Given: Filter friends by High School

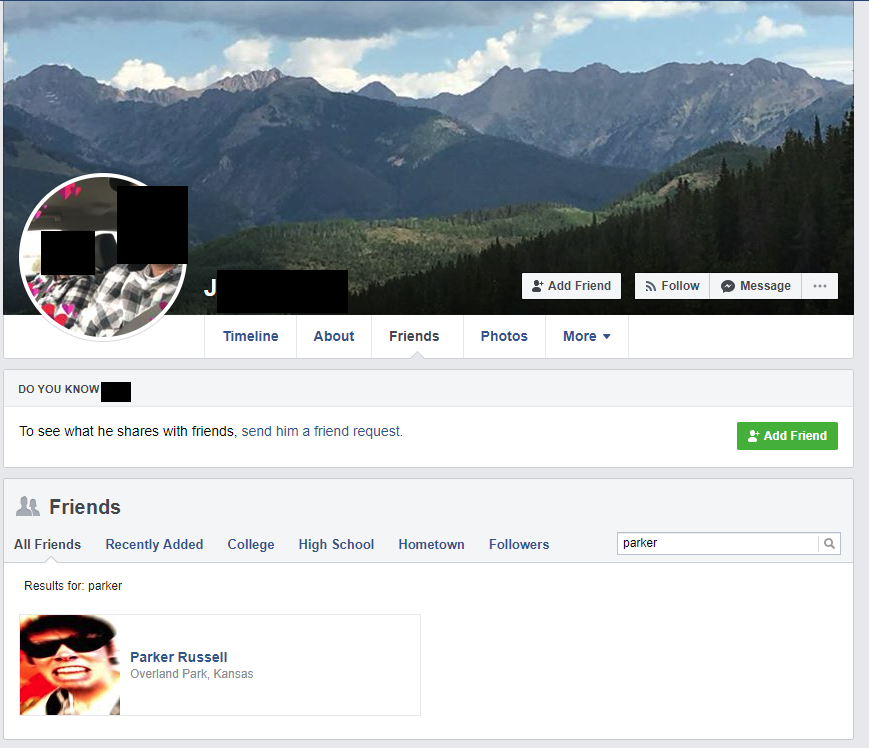Looking at the screenshot, I should point(336,545).
